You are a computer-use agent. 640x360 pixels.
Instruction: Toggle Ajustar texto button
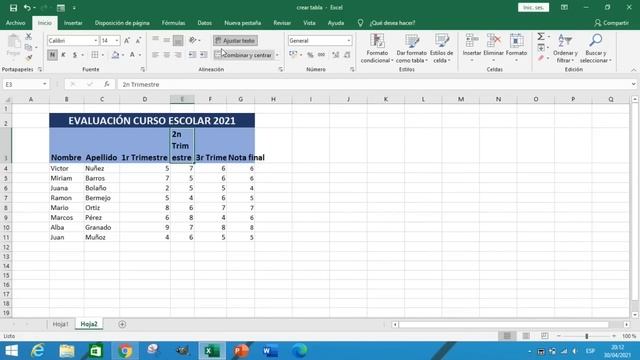(235, 40)
